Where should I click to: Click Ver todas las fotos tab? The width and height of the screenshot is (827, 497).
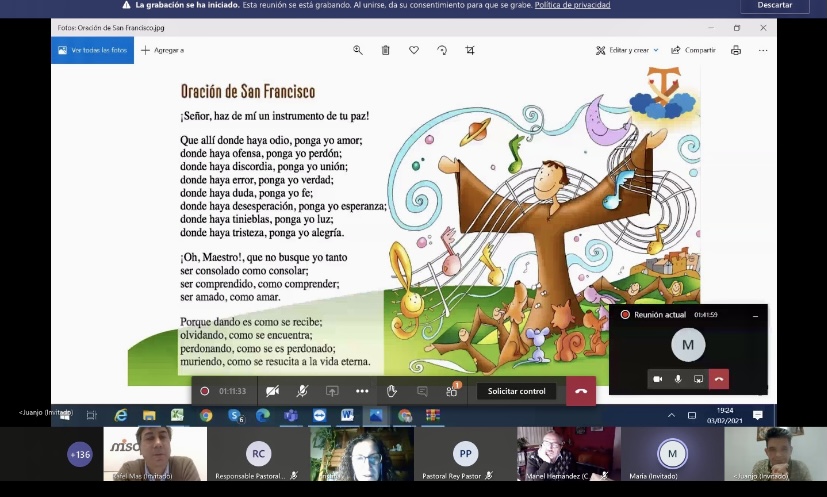pyautogui.click(x=92, y=50)
